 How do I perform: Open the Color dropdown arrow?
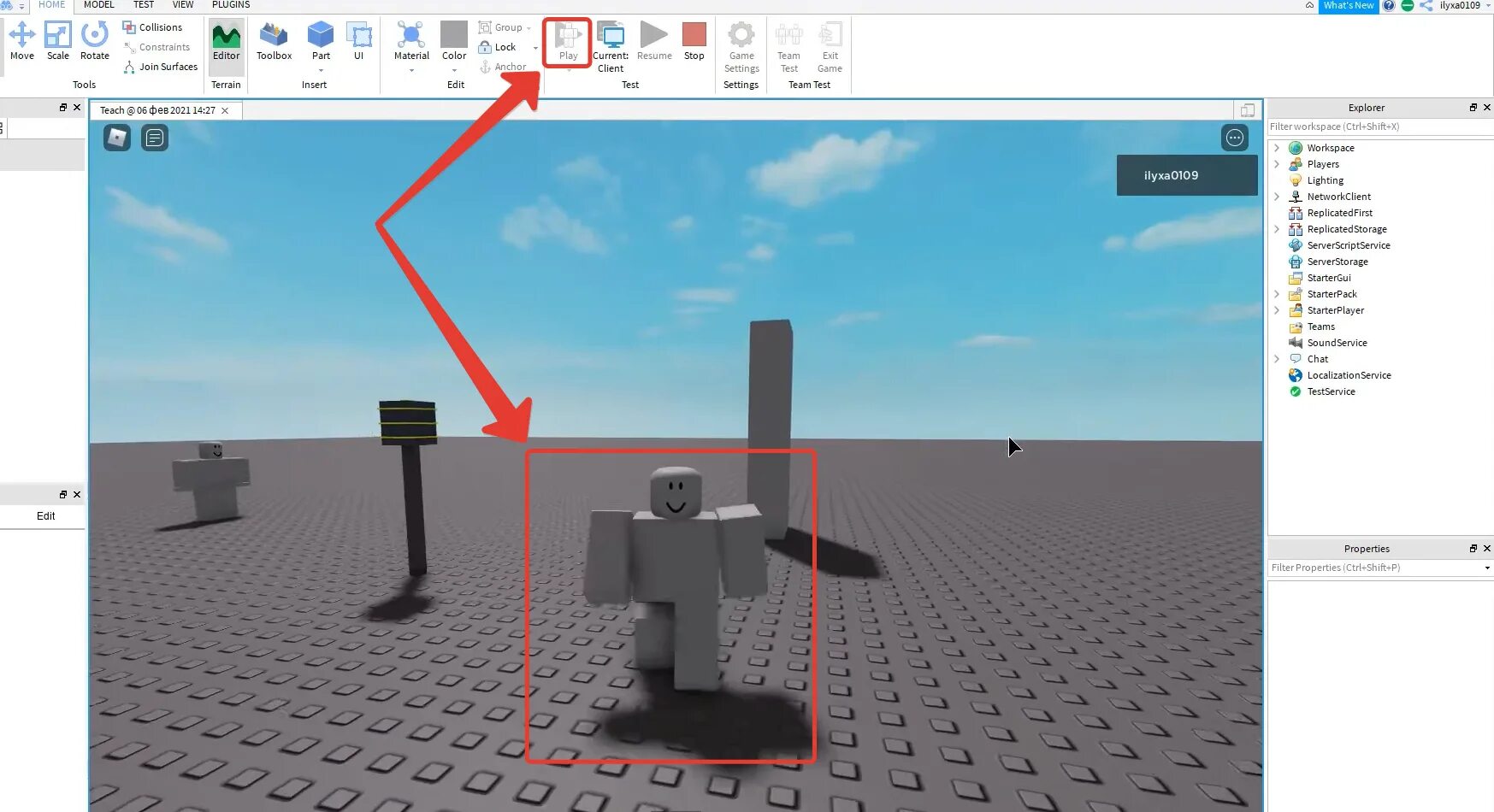point(454,71)
